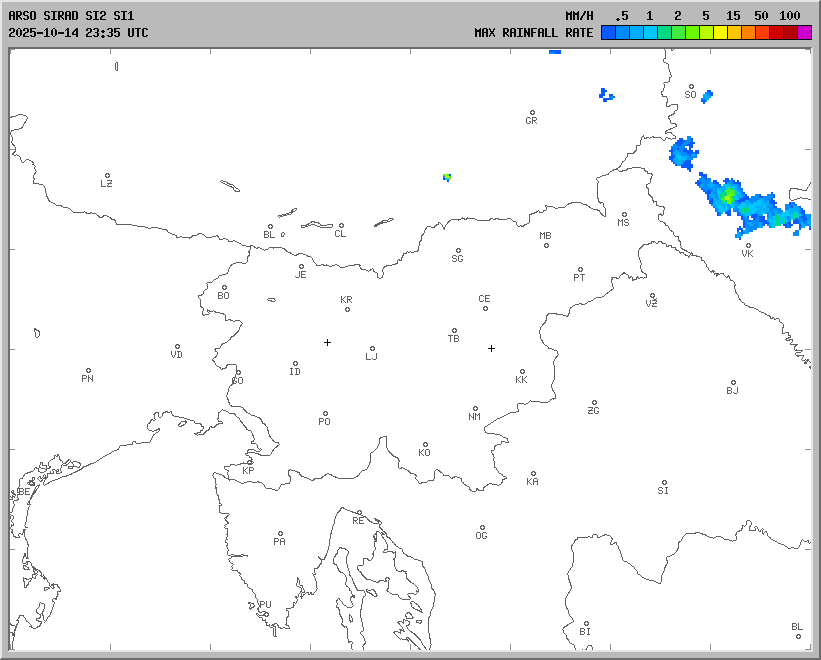The width and height of the screenshot is (821, 660).
Task: Select the KP coastal station marker
Action: (250, 462)
